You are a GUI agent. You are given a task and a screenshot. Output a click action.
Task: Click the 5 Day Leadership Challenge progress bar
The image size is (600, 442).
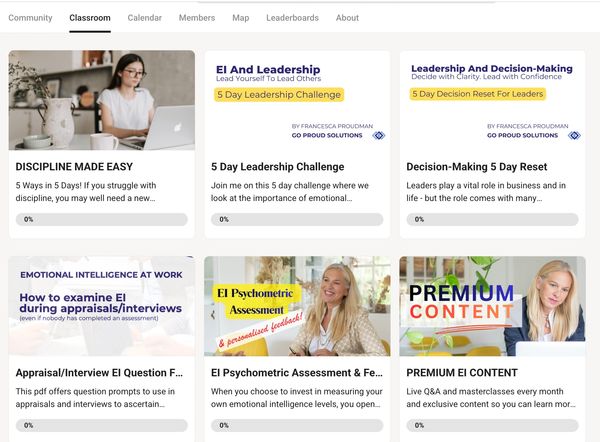click(297, 219)
